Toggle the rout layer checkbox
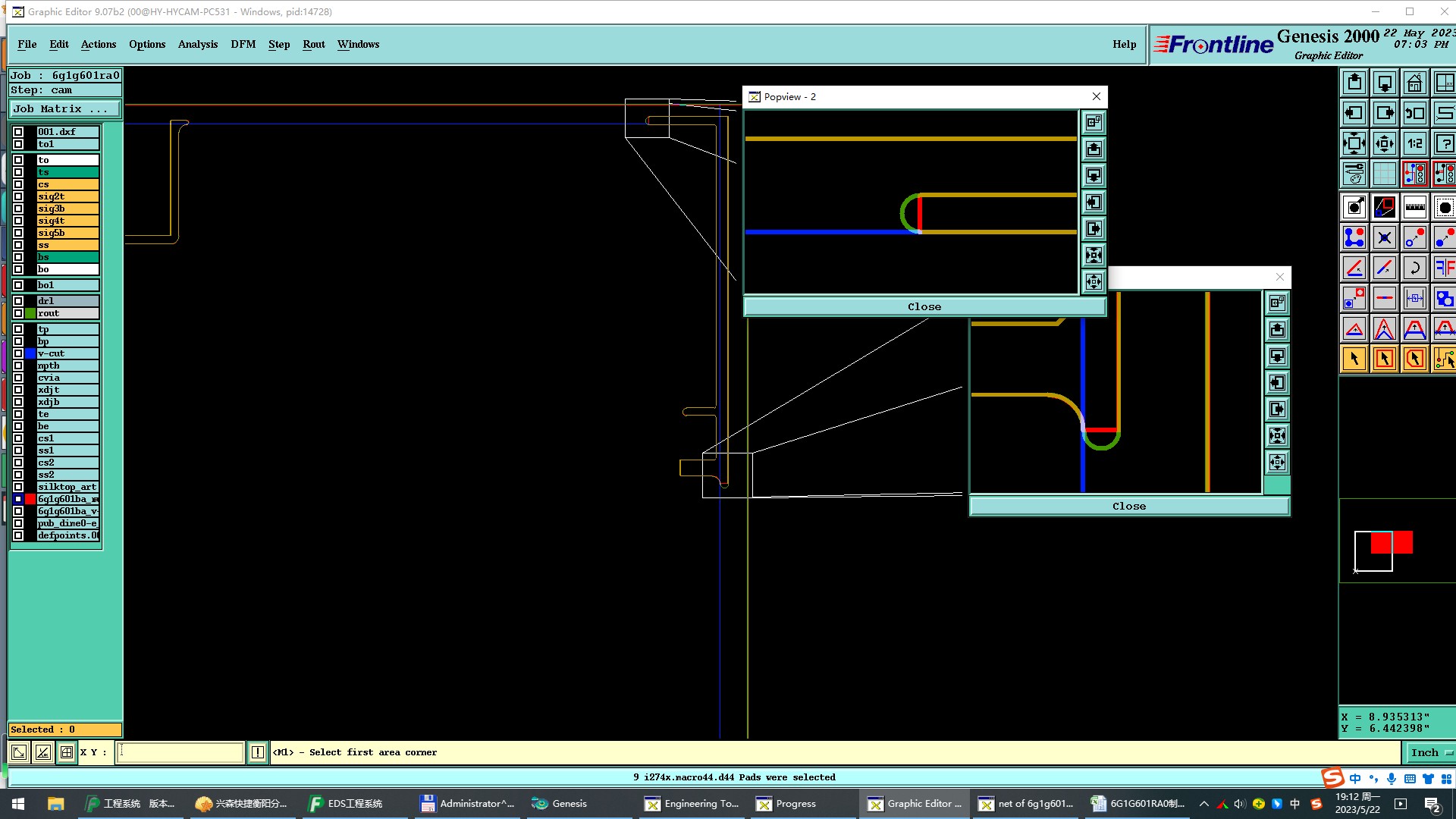The image size is (1456, 819). pos(18,313)
